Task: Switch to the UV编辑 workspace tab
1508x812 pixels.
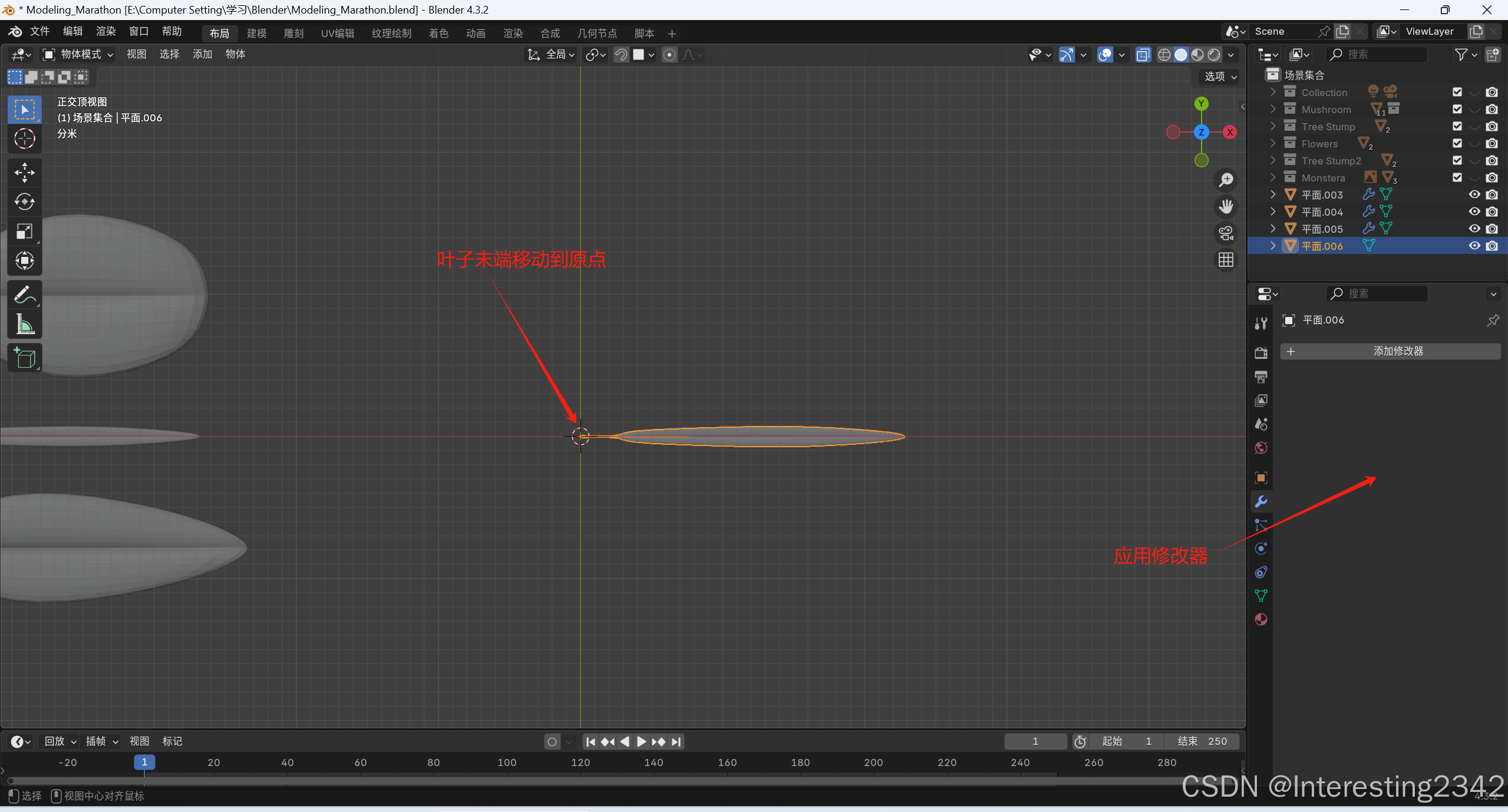Action: [338, 34]
